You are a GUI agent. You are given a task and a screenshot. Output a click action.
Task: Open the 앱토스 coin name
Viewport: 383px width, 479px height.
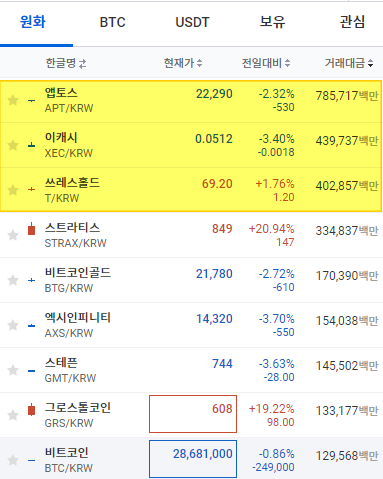click(61, 92)
